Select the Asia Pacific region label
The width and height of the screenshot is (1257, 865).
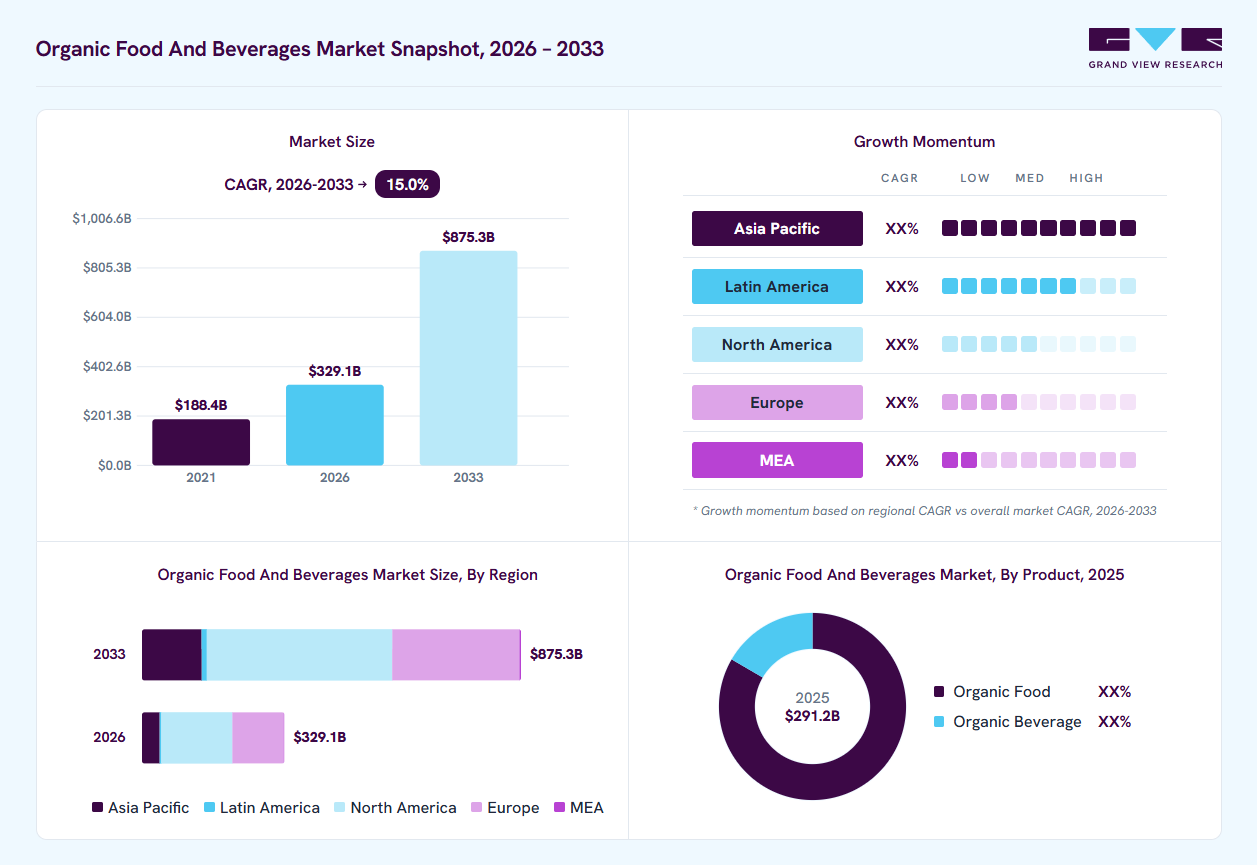[x=777, y=228]
